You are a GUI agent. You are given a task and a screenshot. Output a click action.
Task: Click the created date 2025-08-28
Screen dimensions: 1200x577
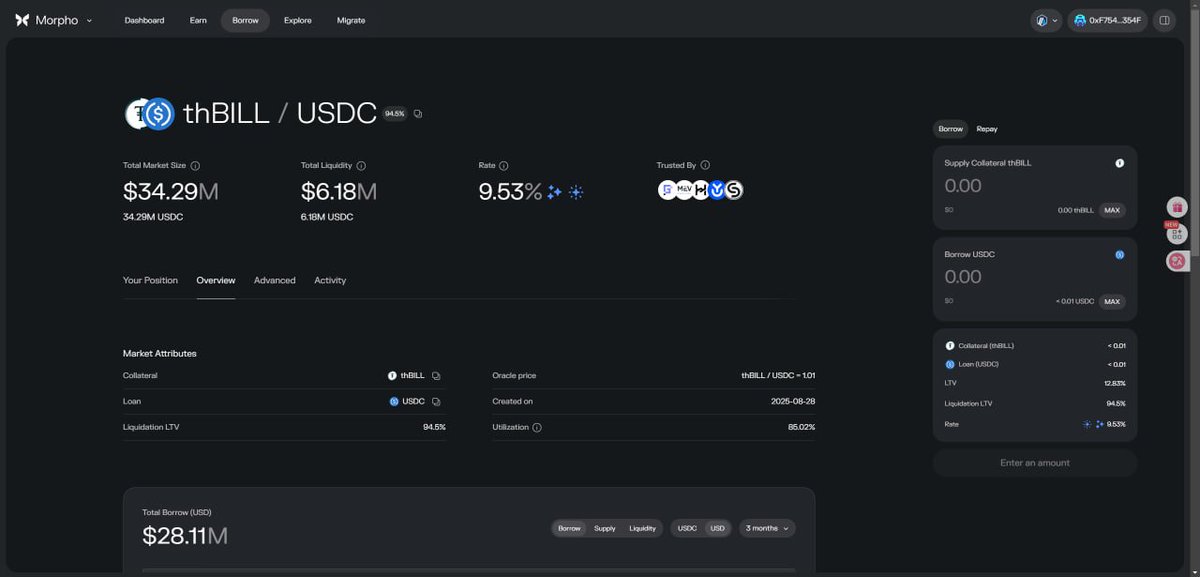point(794,401)
